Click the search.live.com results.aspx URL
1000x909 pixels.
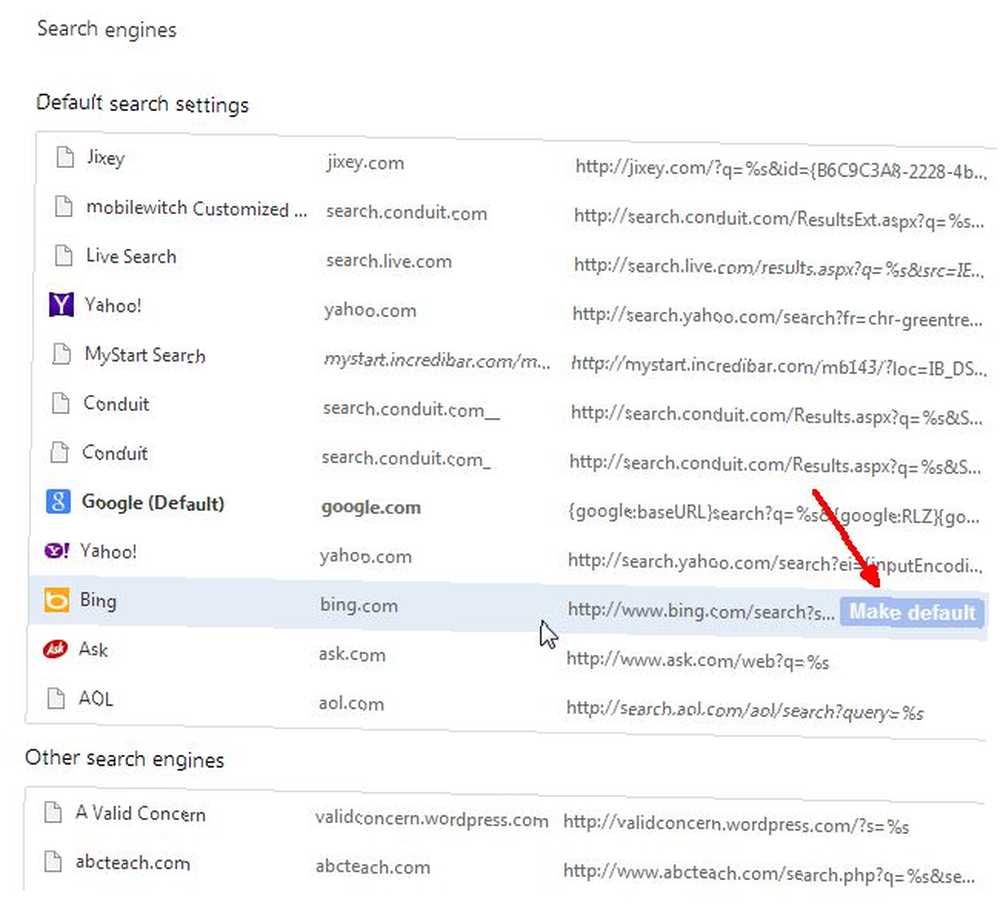[778, 269]
